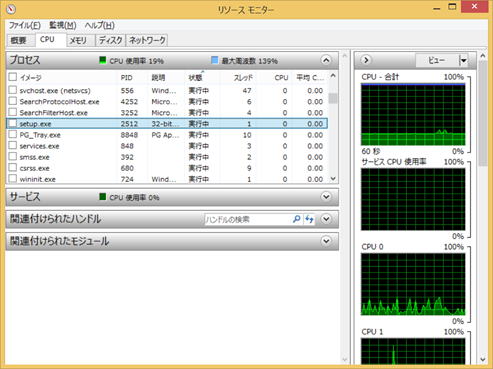Image resolution: width=493 pixels, height=369 pixels.
Task: Open the 監視(M) menu
Action: click(63, 25)
